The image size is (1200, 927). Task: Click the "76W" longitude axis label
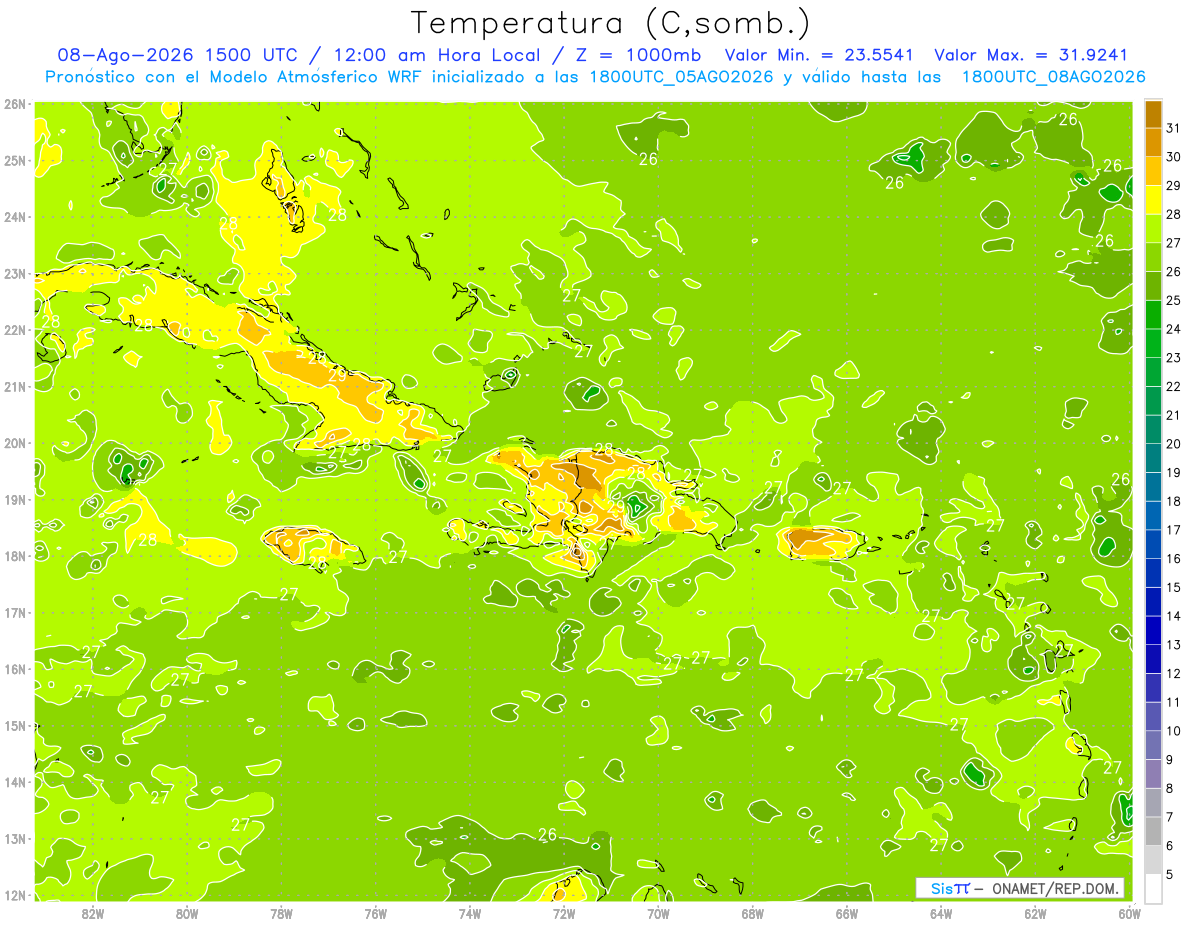(376, 913)
